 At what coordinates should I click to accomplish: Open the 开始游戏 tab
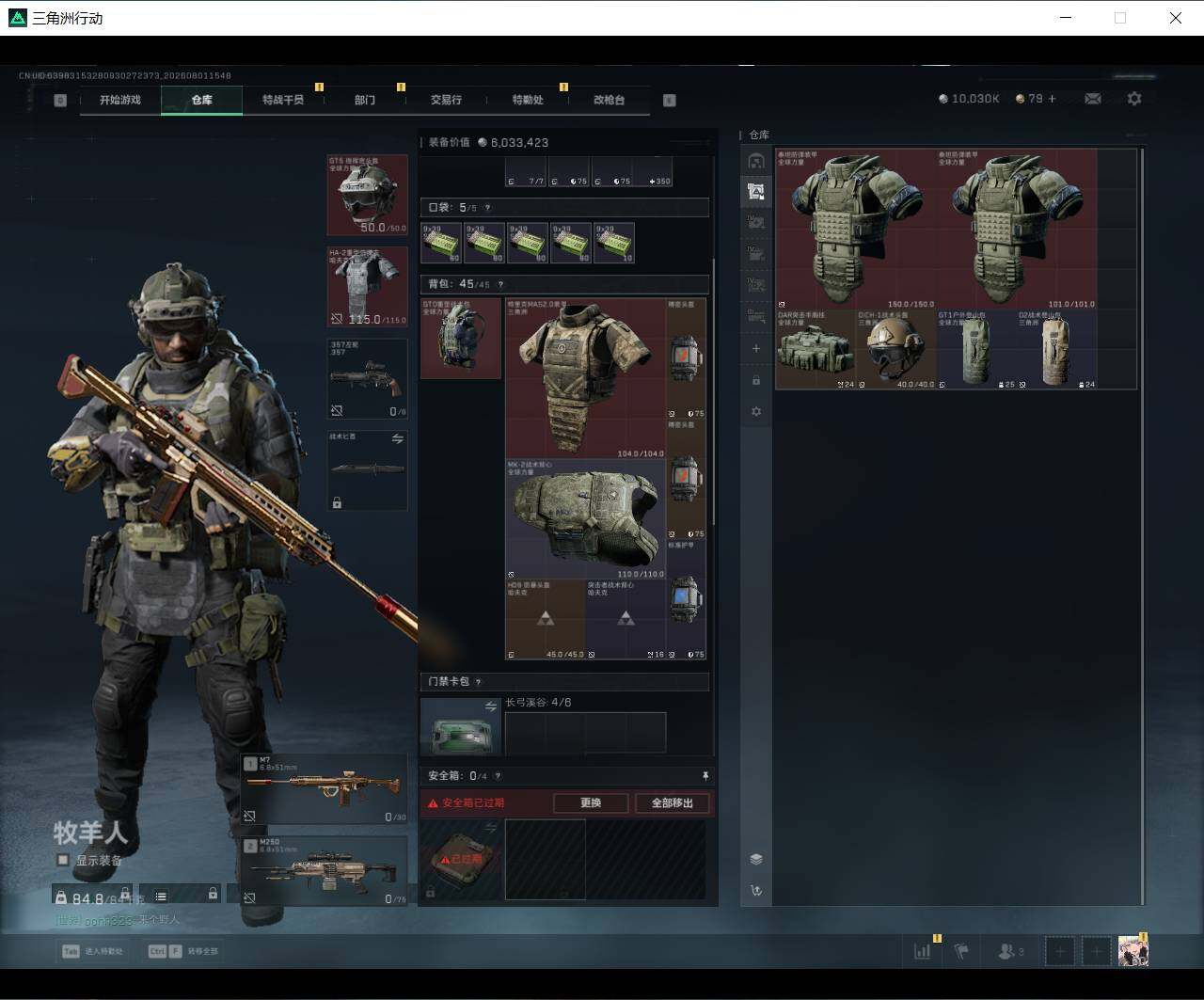coord(120,100)
